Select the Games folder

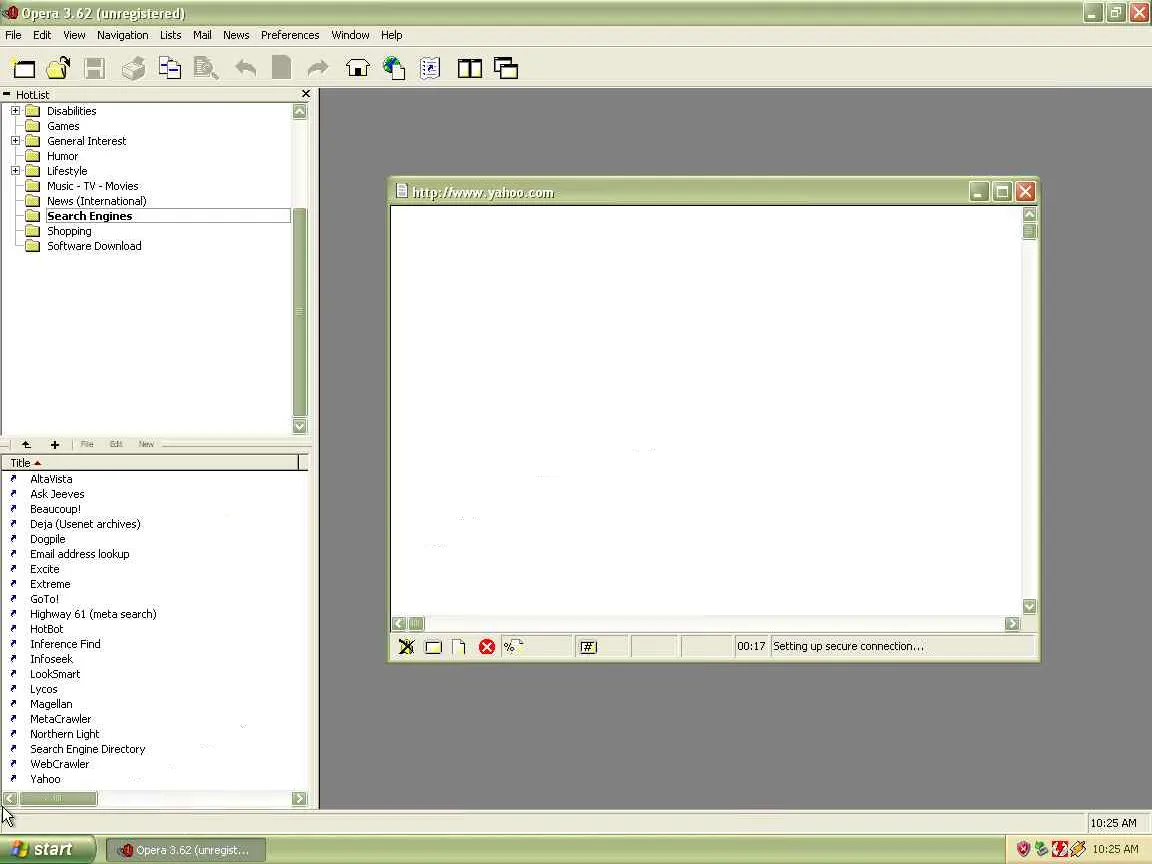tap(63, 126)
